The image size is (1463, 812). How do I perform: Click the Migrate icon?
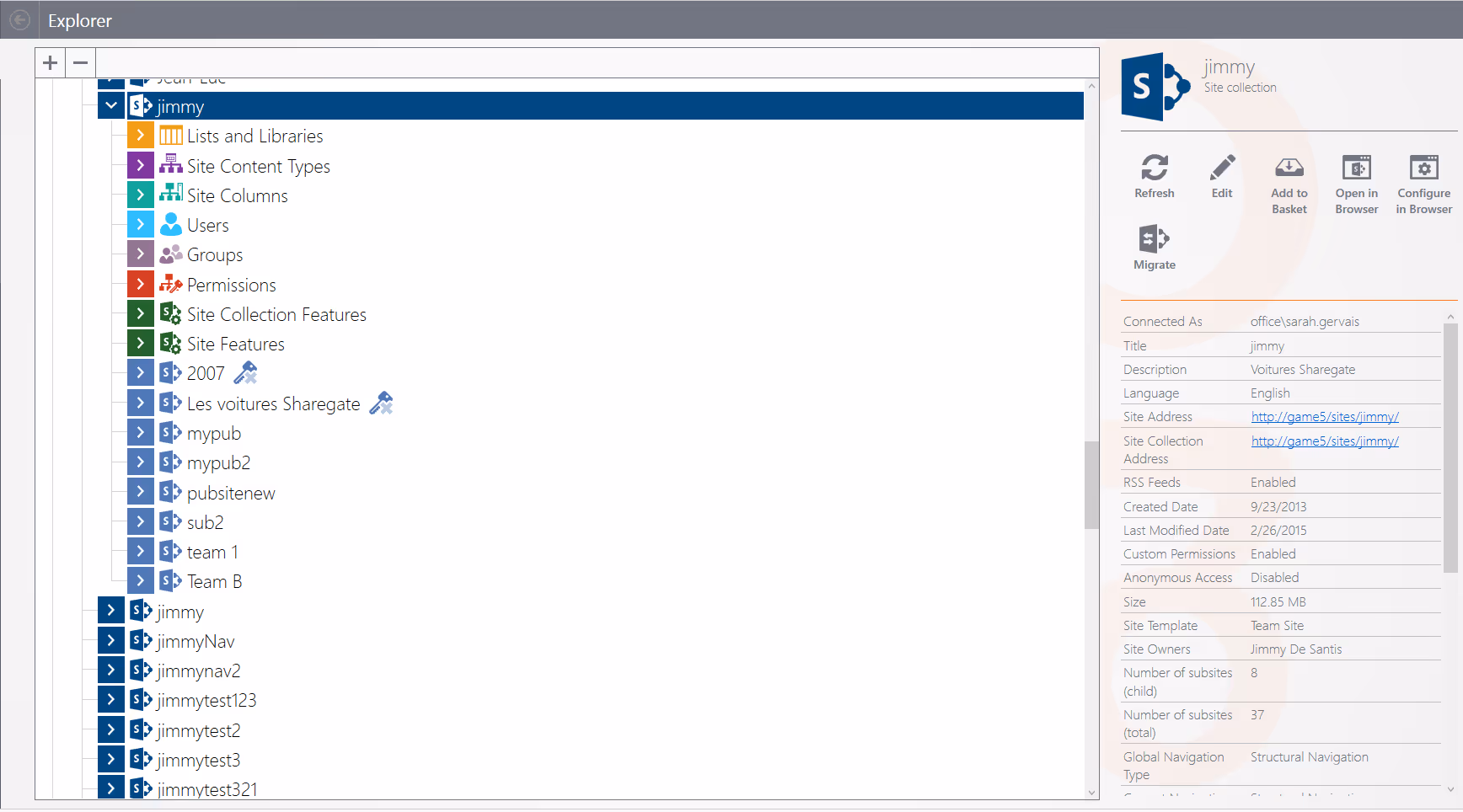[x=1154, y=239]
